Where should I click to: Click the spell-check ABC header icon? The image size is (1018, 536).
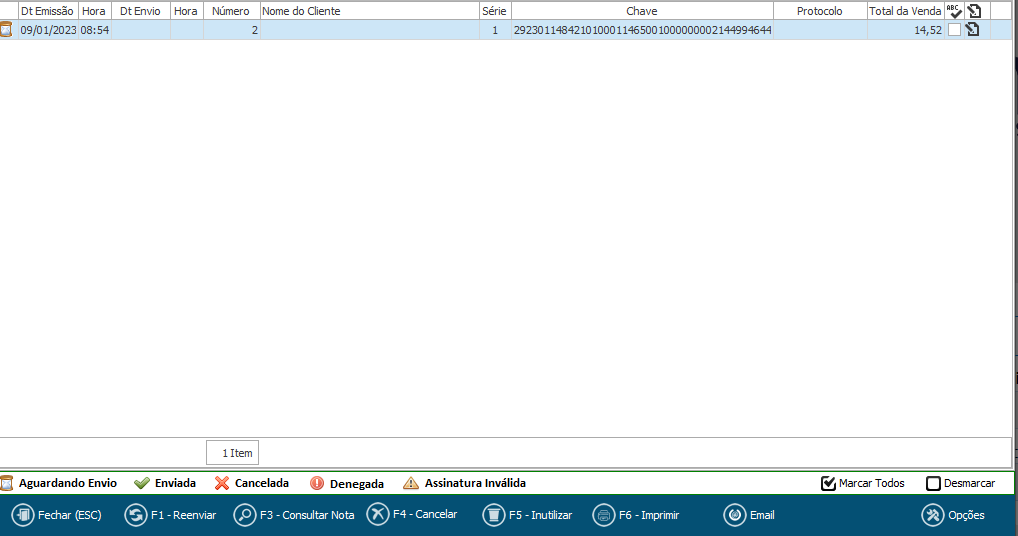tap(954, 11)
